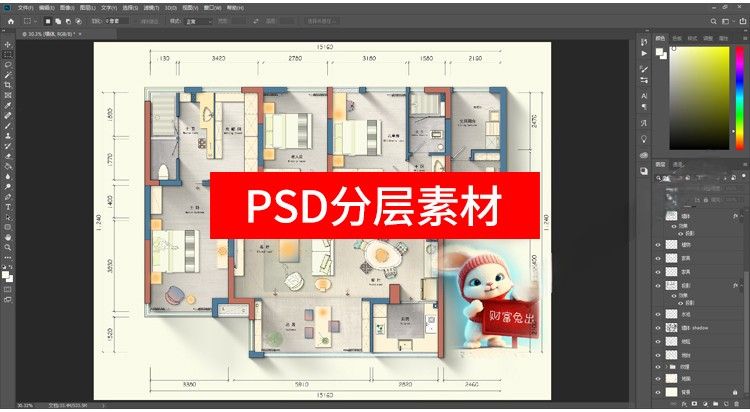Expand the layer group folder chevron
Image resolution: width=750 pixels, height=412 pixels.
(x=666, y=367)
